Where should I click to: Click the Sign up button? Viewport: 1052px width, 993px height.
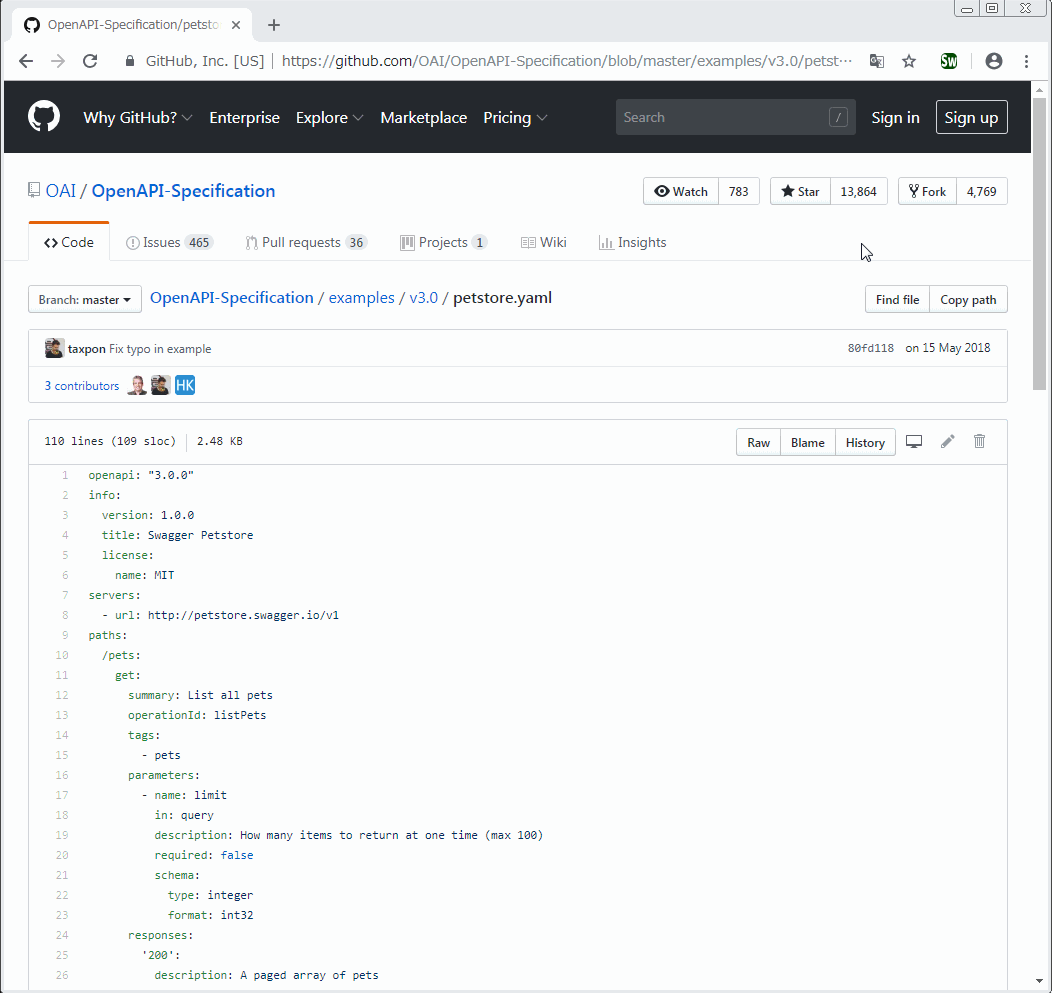click(971, 117)
